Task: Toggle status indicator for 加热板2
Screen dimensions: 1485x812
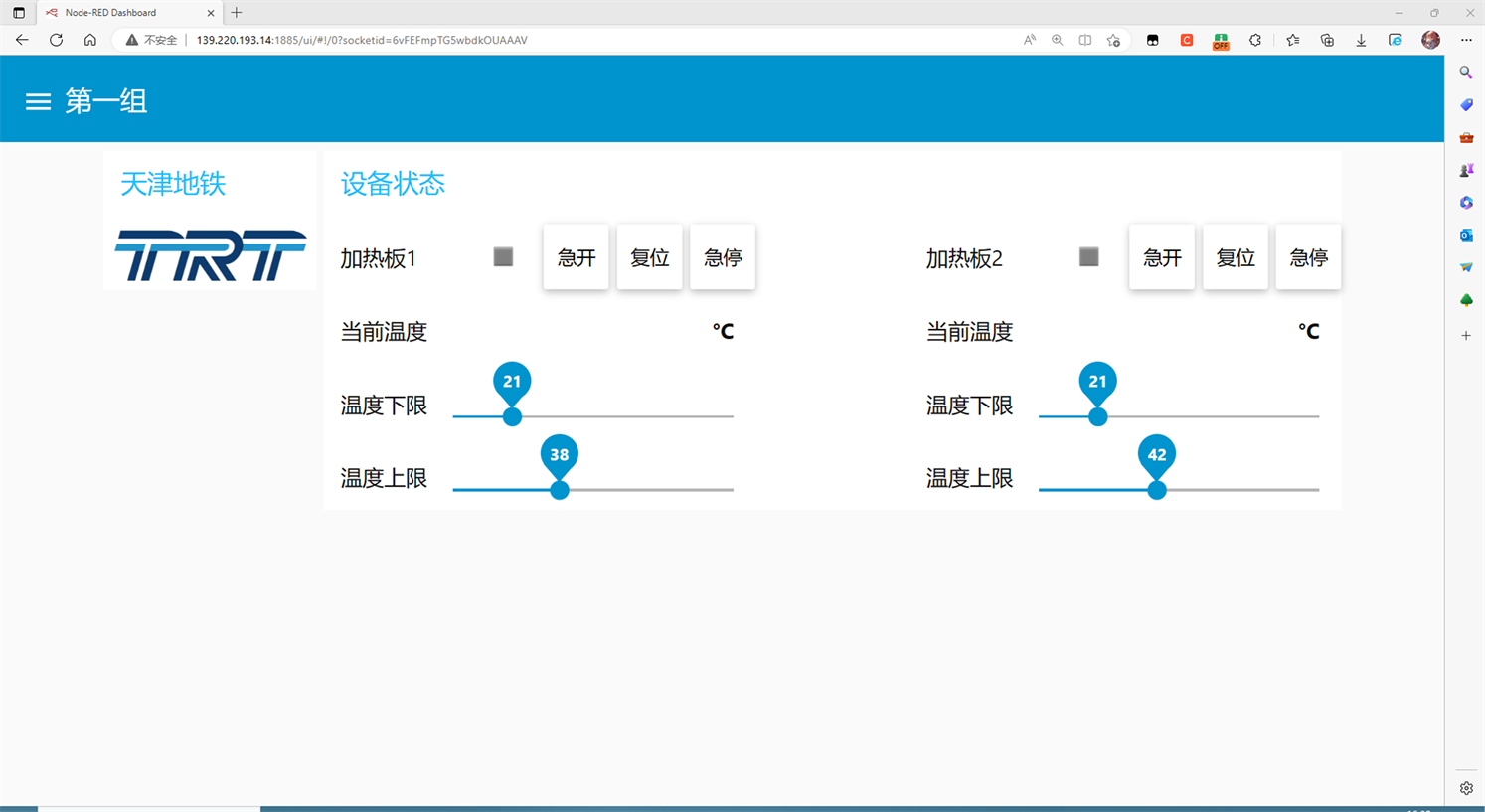Action: (x=1088, y=257)
